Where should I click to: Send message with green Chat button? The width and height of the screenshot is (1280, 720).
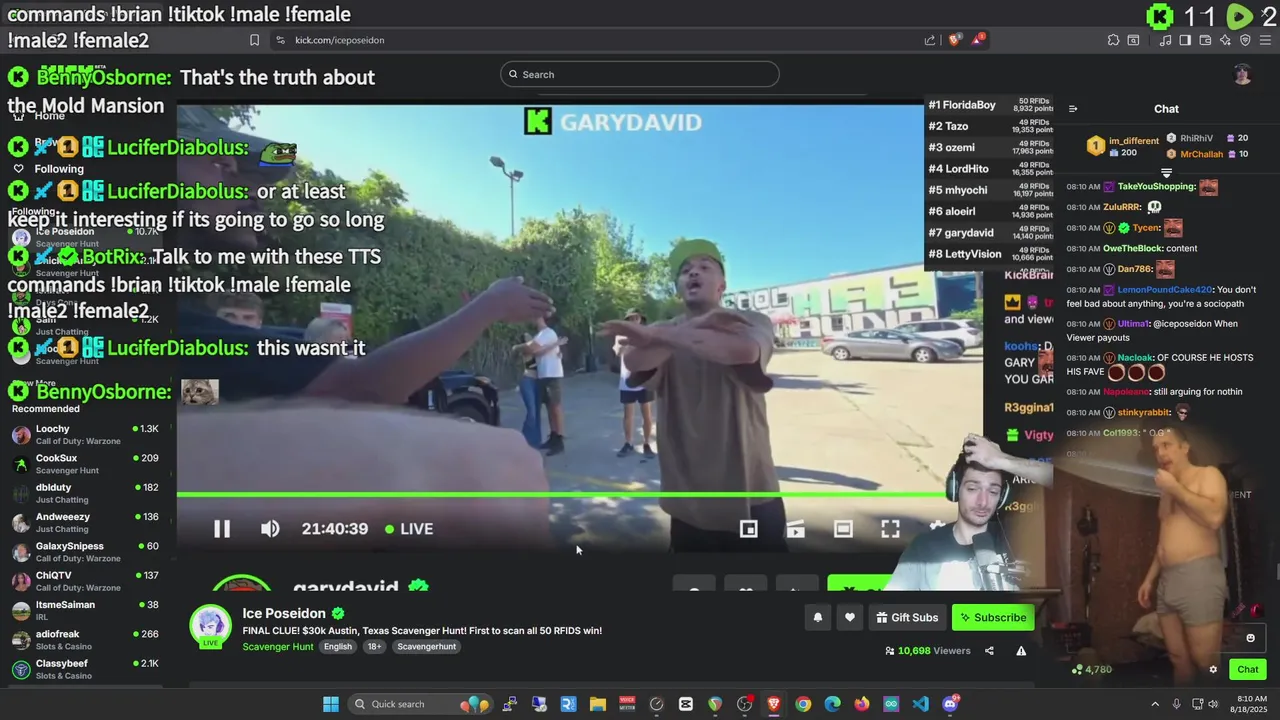(x=1247, y=670)
